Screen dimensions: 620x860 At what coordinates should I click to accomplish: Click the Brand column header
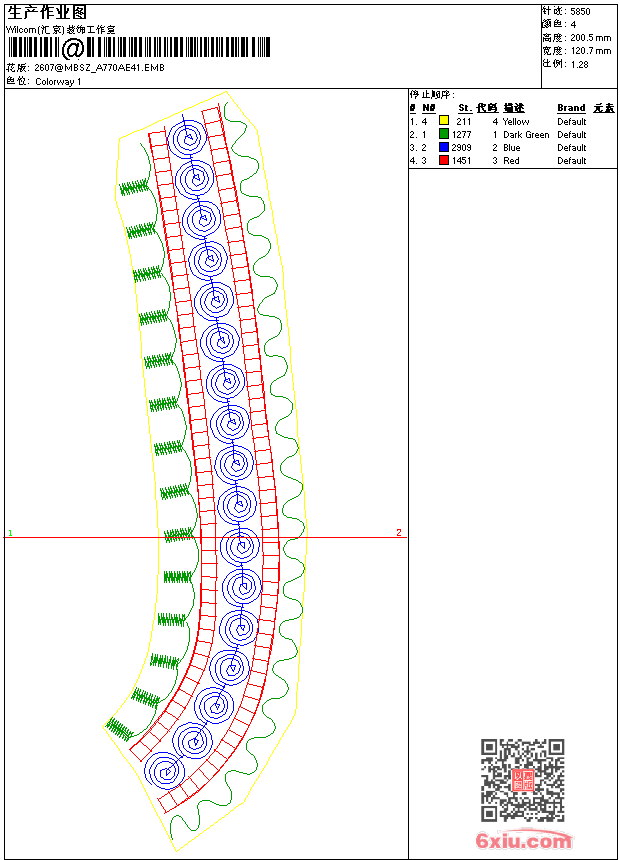pyautogui.click(x=571, y=108)
